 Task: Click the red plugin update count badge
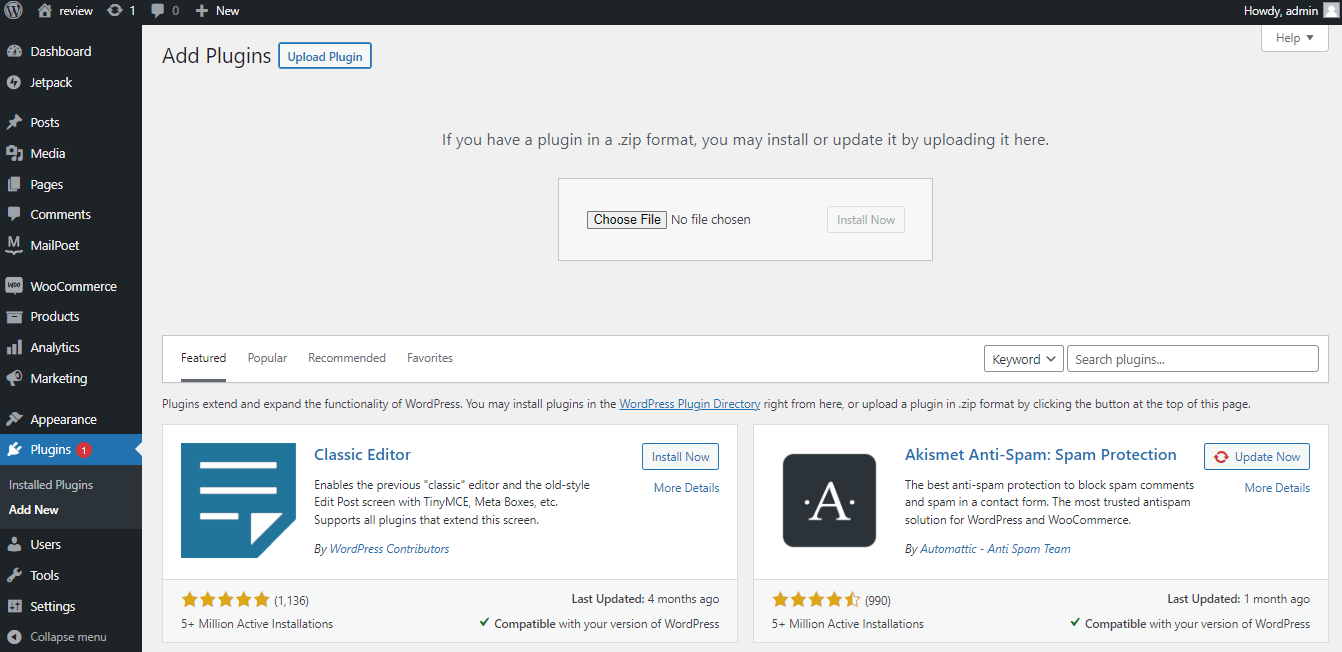click(x=84, y=450)
